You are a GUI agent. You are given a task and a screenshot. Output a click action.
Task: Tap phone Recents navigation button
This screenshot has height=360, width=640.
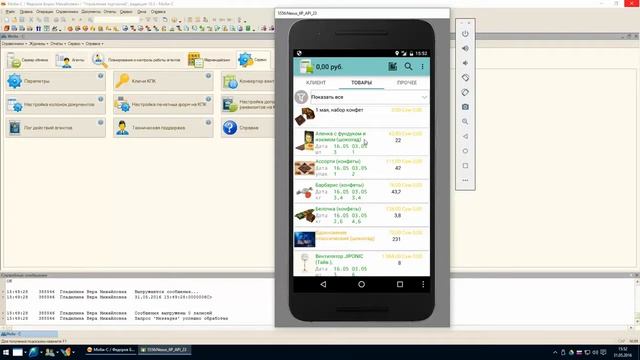coord(400,284)
